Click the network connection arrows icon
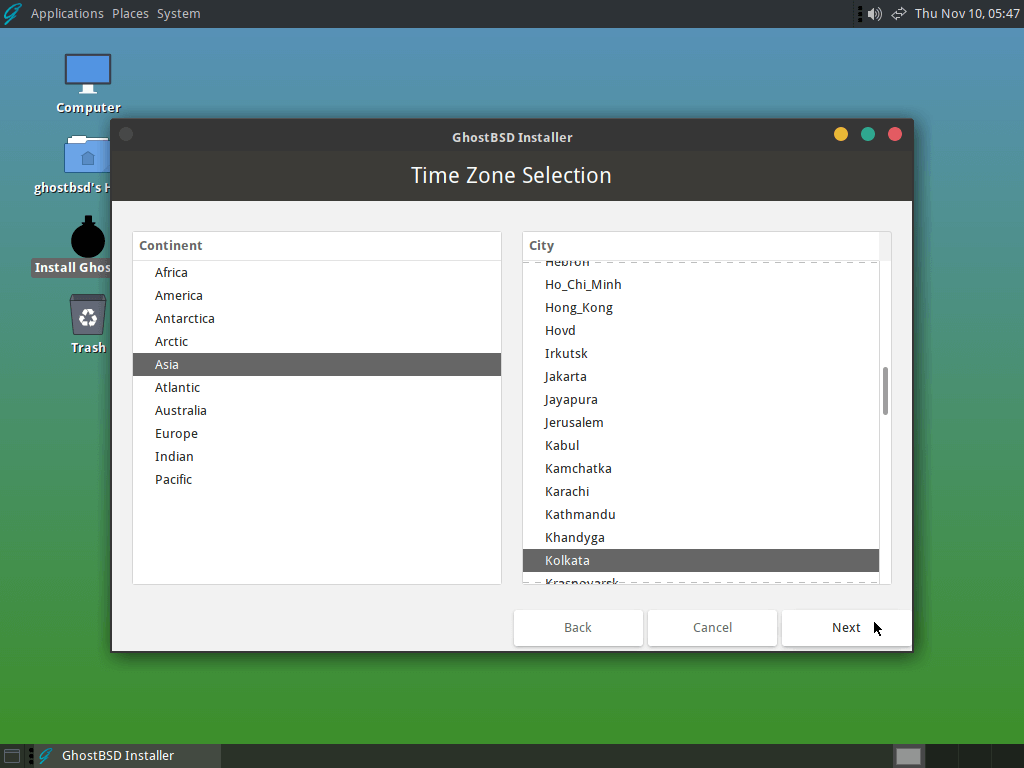1024x768 pixels. 899,14
